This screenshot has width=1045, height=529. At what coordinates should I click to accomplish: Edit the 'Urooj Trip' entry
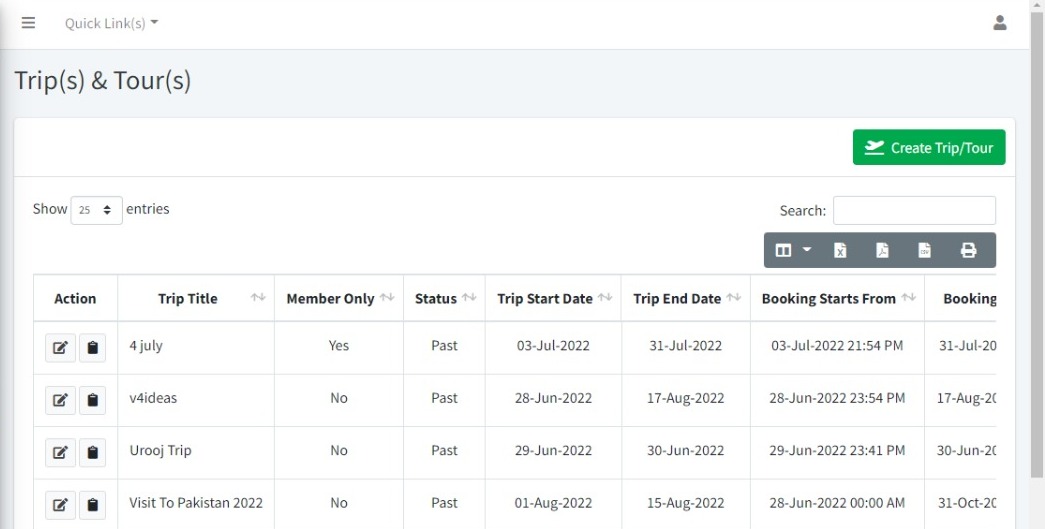(x=60, y=452)
